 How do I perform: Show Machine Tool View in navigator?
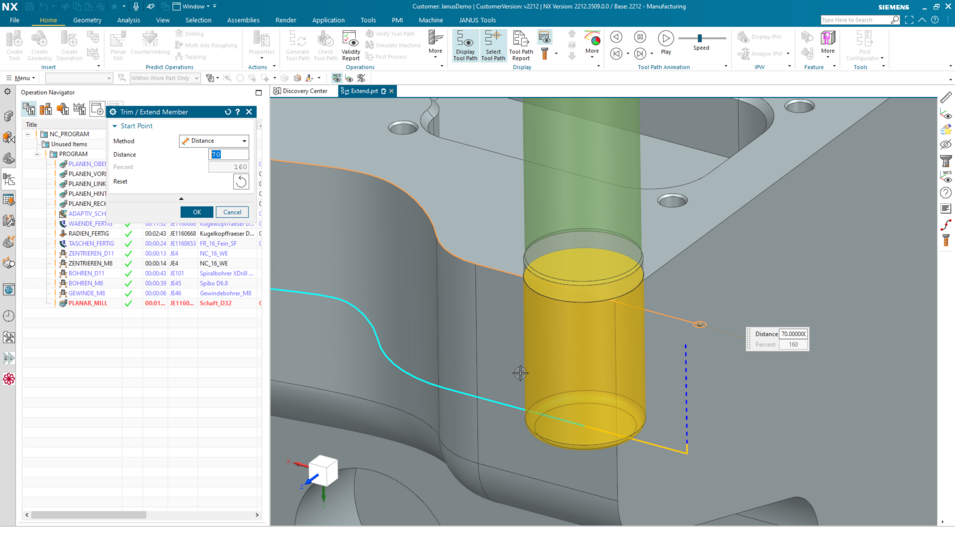[46, 108]
